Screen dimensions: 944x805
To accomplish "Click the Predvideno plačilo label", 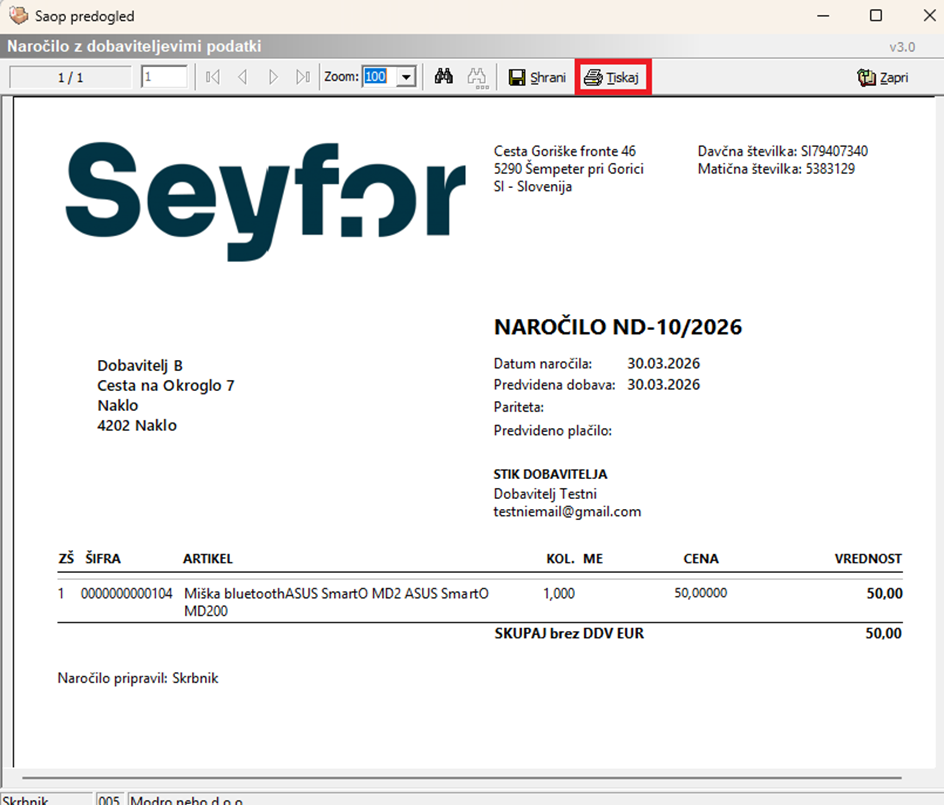I will coord(552,430).
